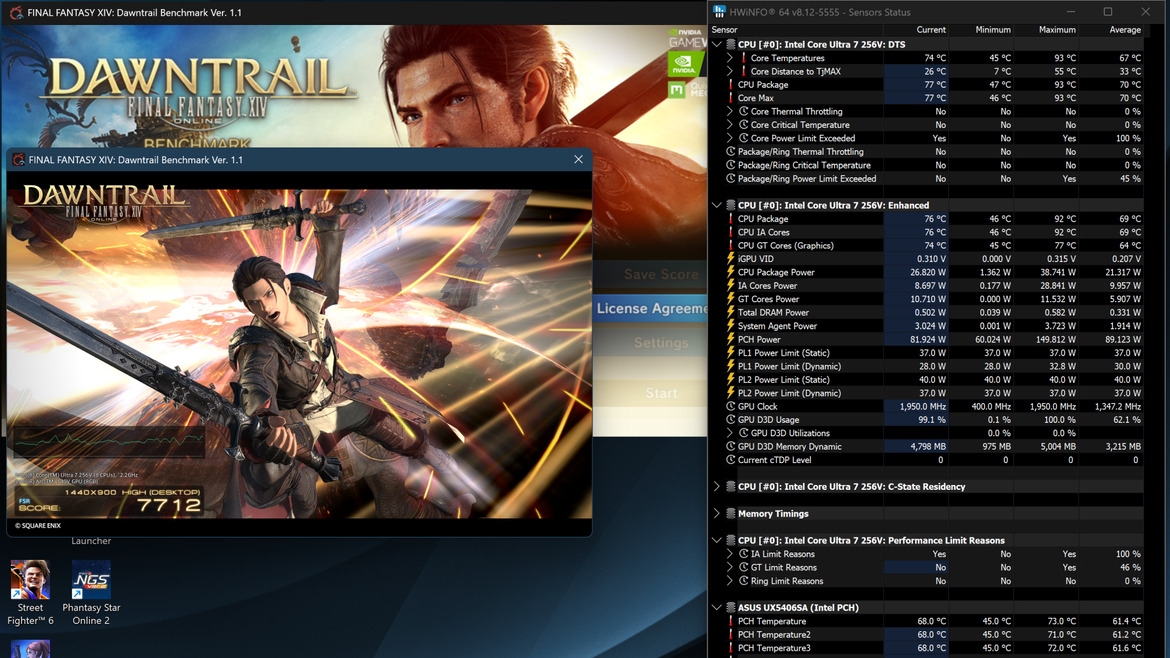Click the Maximum column header
Screen dimensions: 1170x658
click(x=1057, y=30)
